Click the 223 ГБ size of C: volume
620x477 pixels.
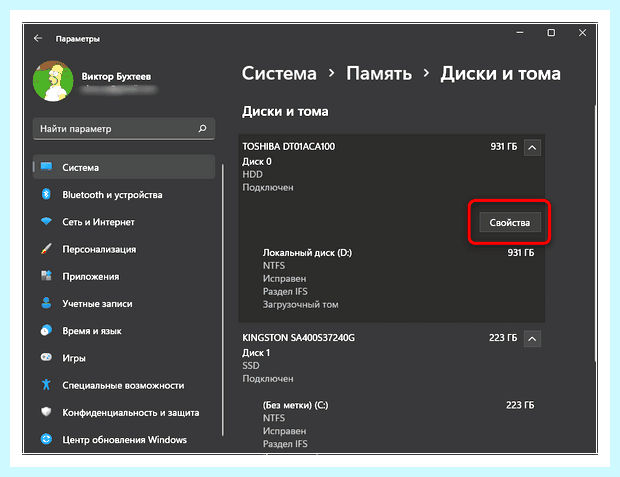pos(520,405)
